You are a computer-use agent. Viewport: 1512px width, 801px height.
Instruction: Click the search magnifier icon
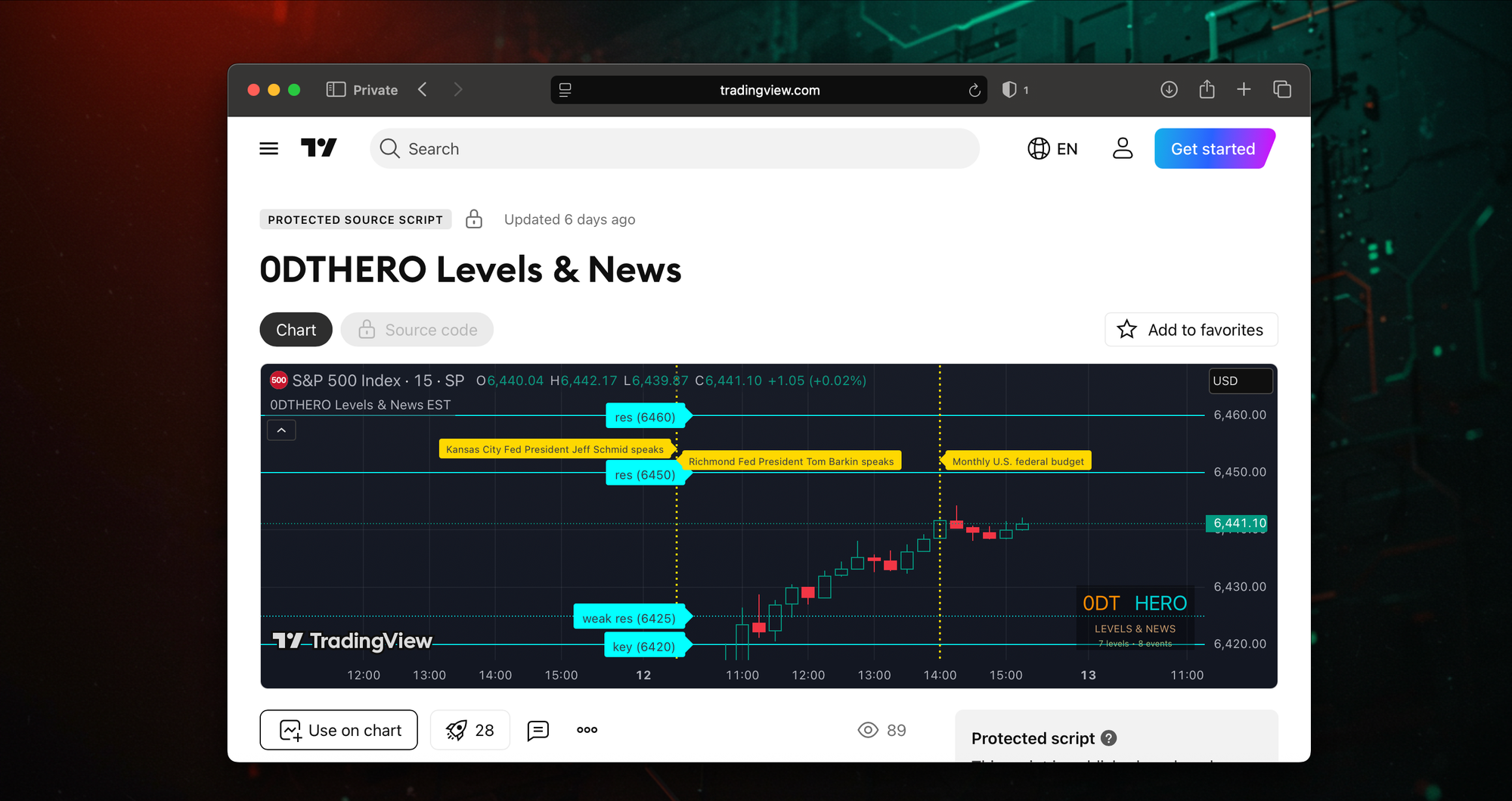389,148
